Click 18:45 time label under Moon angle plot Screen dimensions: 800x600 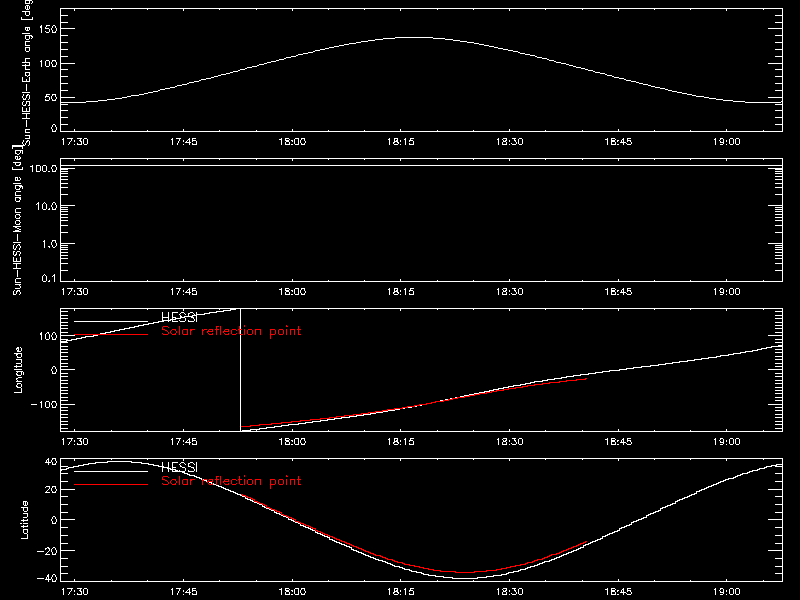point(618,291)
